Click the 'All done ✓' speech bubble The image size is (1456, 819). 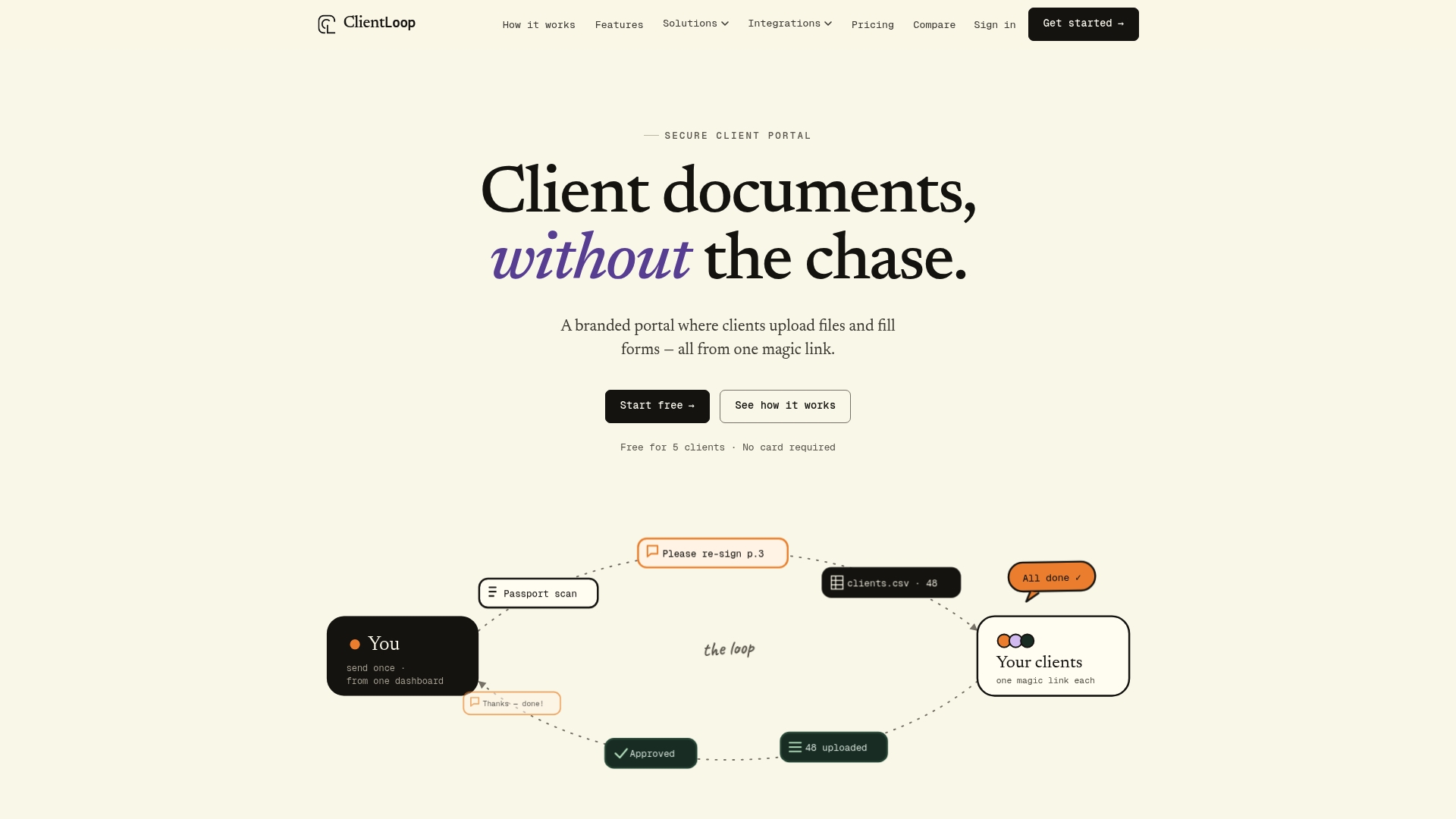pyautogui.click(x=1052, y=578)
